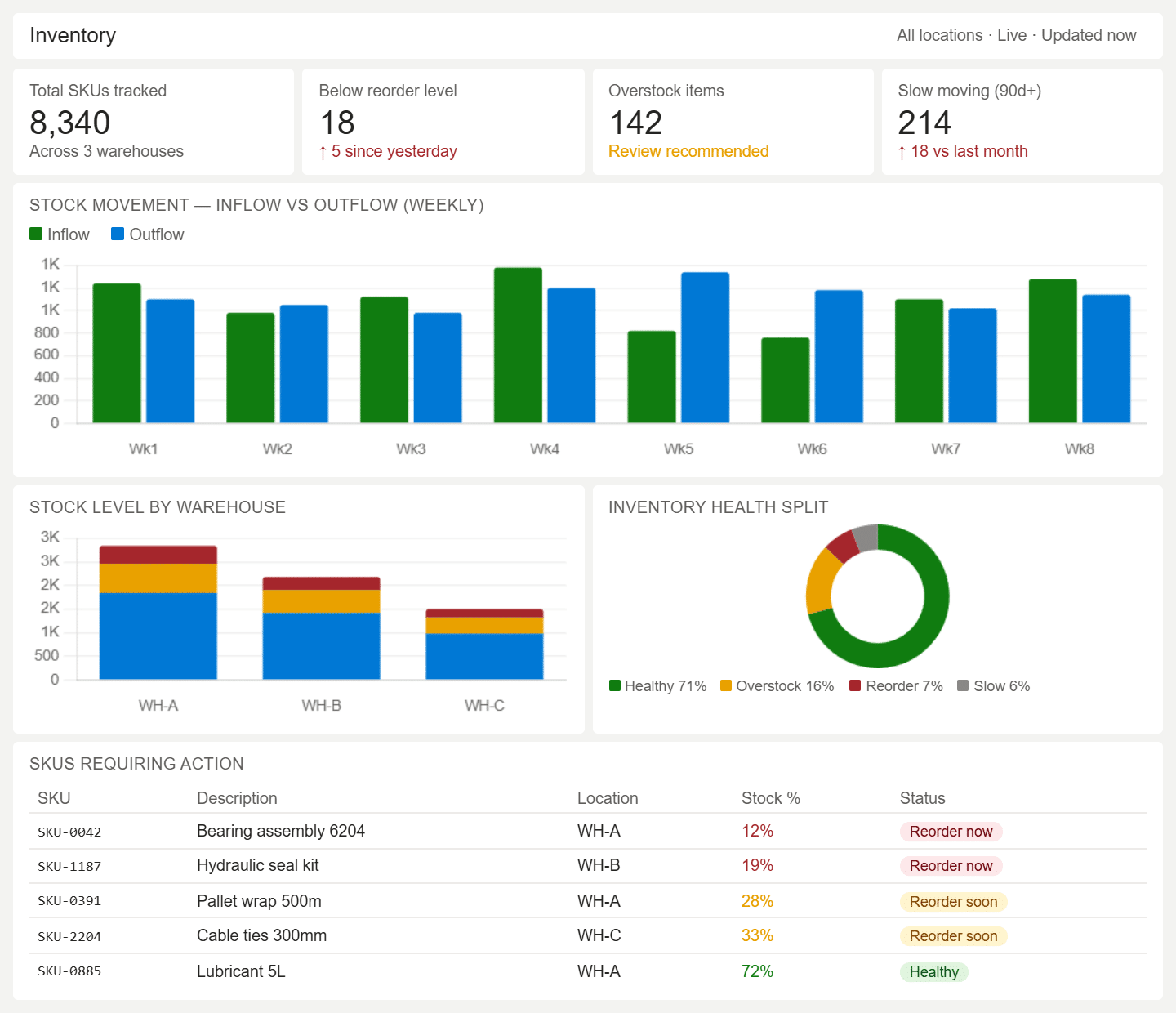Viewport: 1176px width, 1013px height.
Task: Select the Wk8 inflow bar
Action: [1053, 350]
